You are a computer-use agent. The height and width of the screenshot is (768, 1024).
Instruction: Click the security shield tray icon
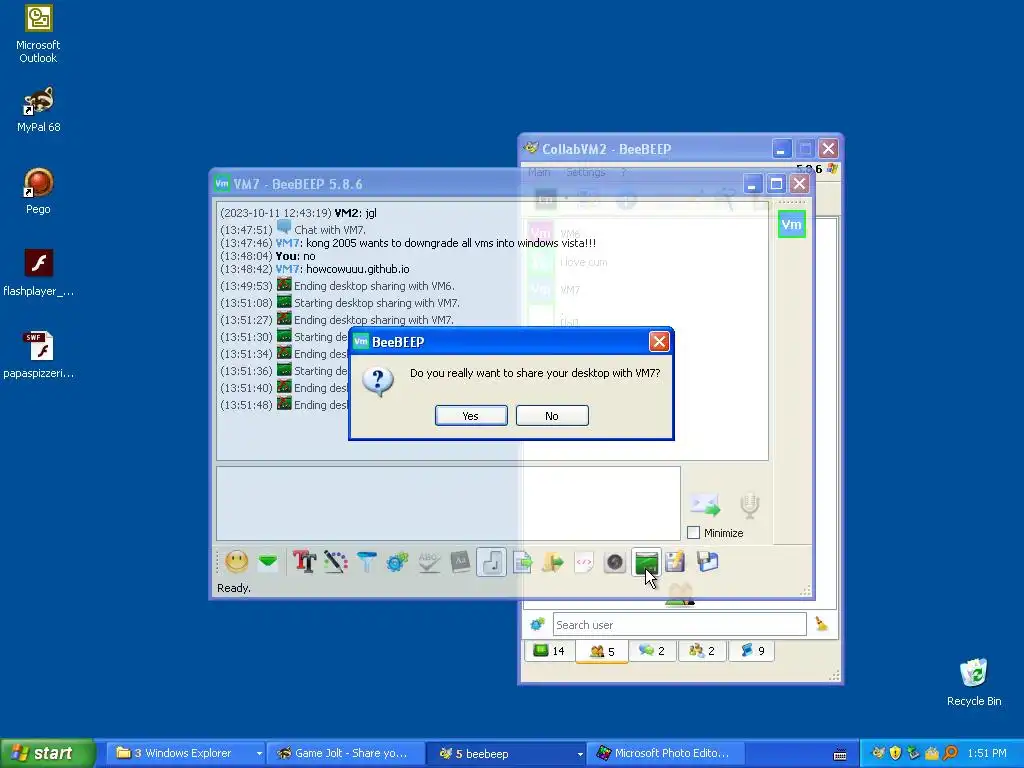click(895, 753)
